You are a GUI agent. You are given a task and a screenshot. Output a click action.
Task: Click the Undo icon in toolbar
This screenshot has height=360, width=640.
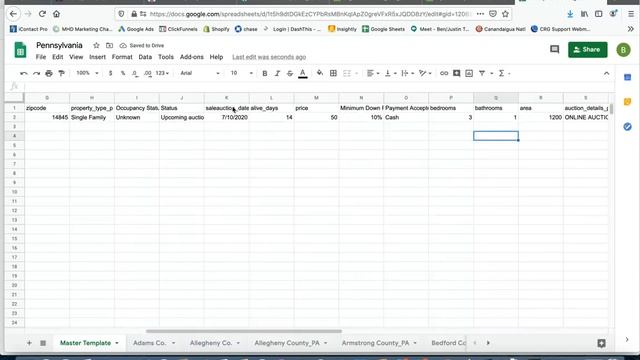click(x=24, y=73)
